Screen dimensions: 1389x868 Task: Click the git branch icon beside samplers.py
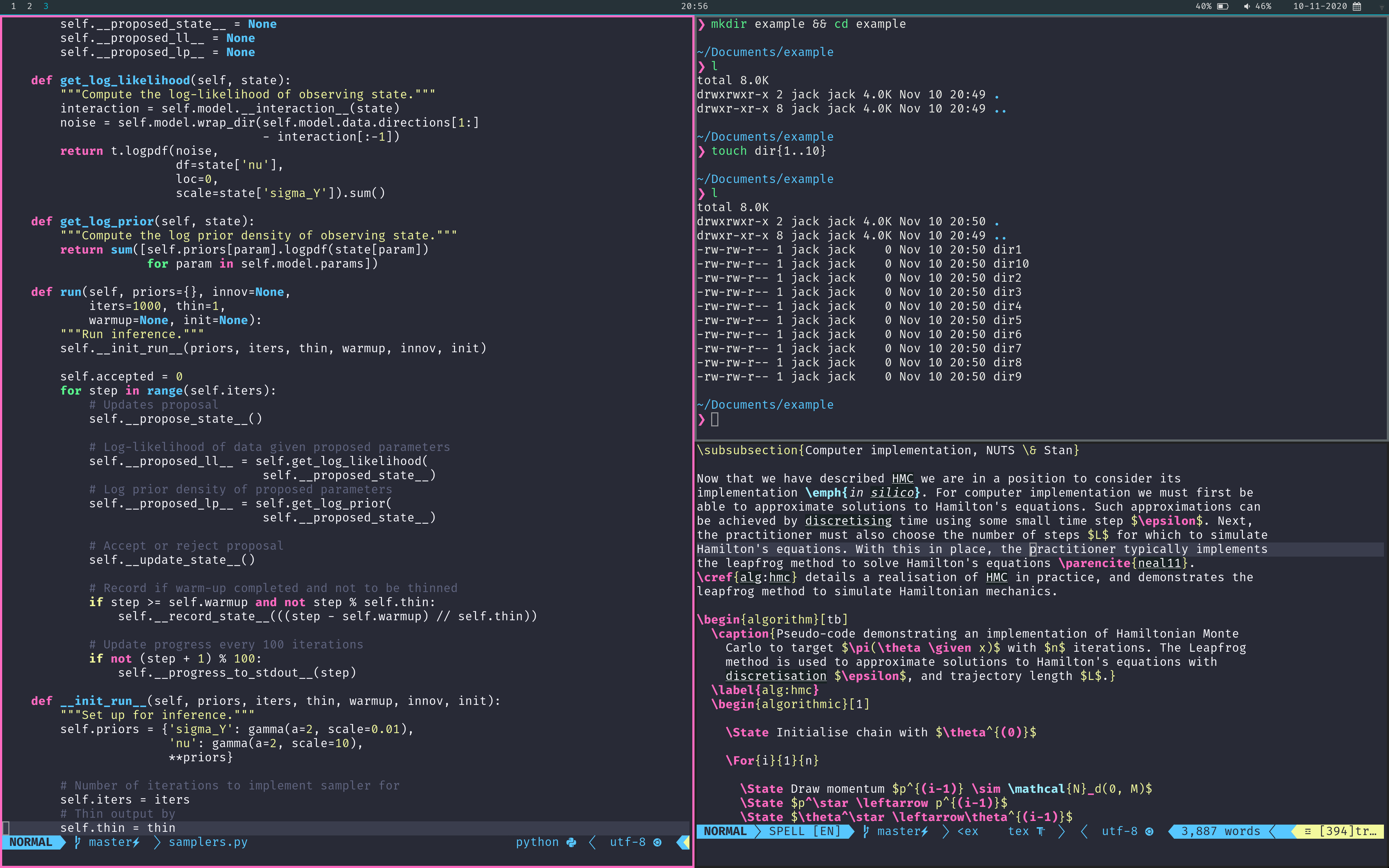[77, 842]
